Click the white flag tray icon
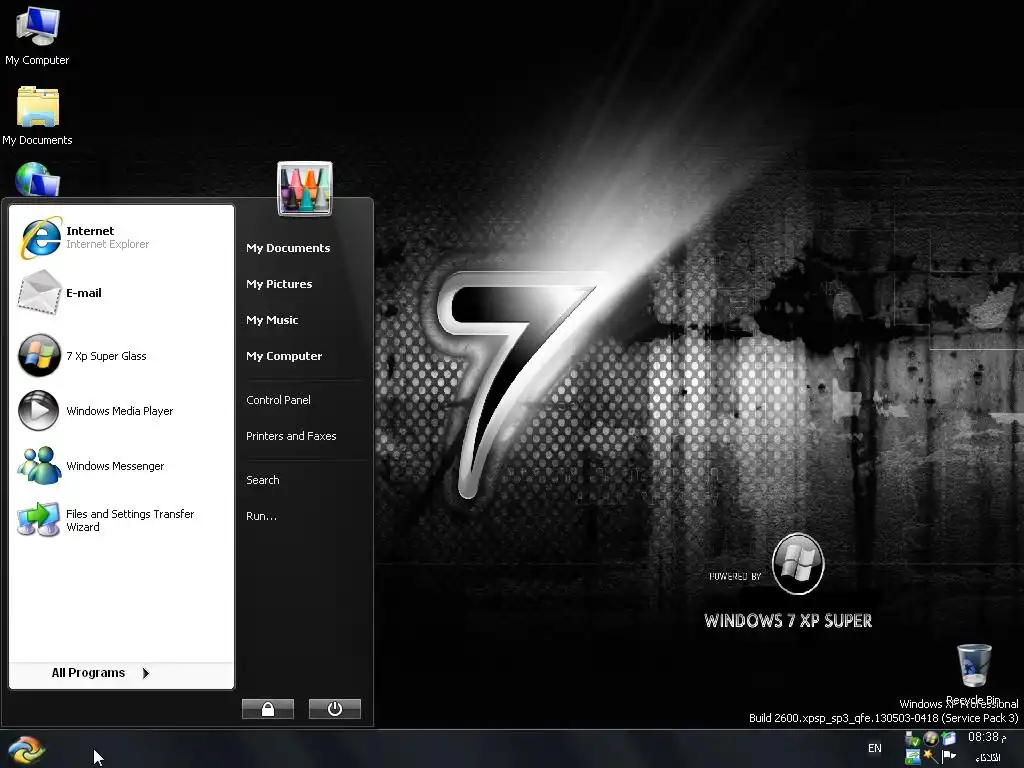The image size is (1024, 768). point(949,756)
